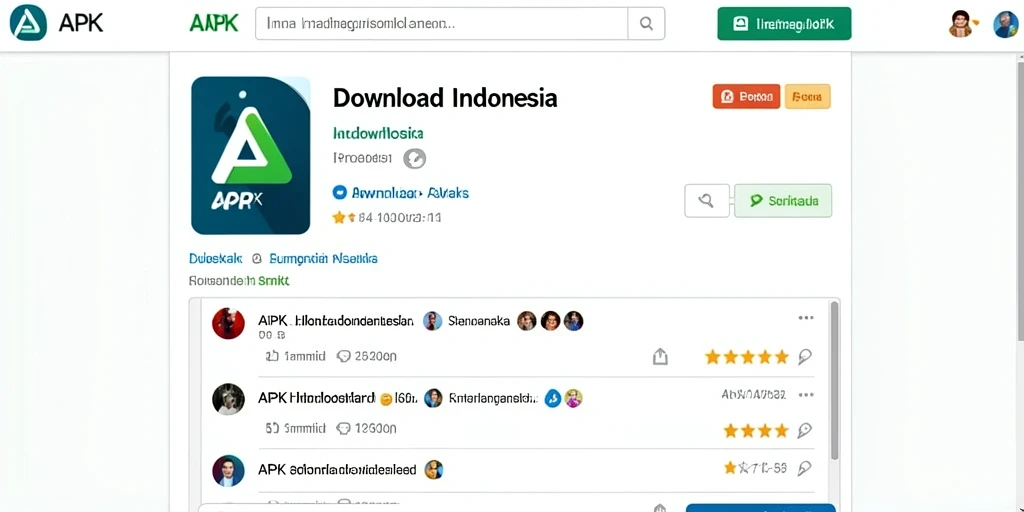Click the yellow Fcoa button
The height and width of the screenshot is (512, 1024).
point(807,97)
